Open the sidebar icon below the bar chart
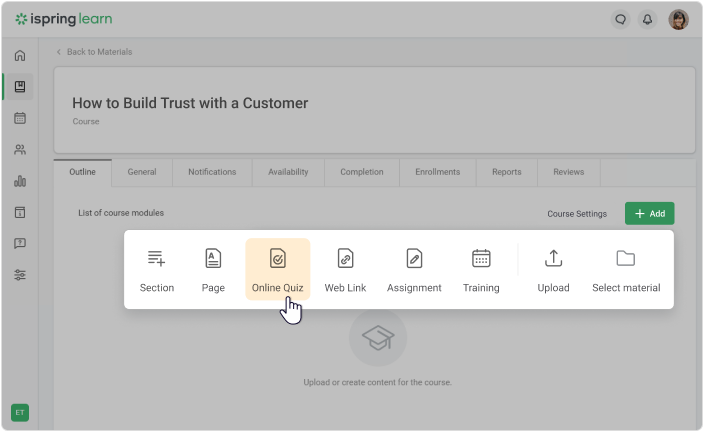The height and width of the screenshot is (432, 704). click(x=20, y=212)
